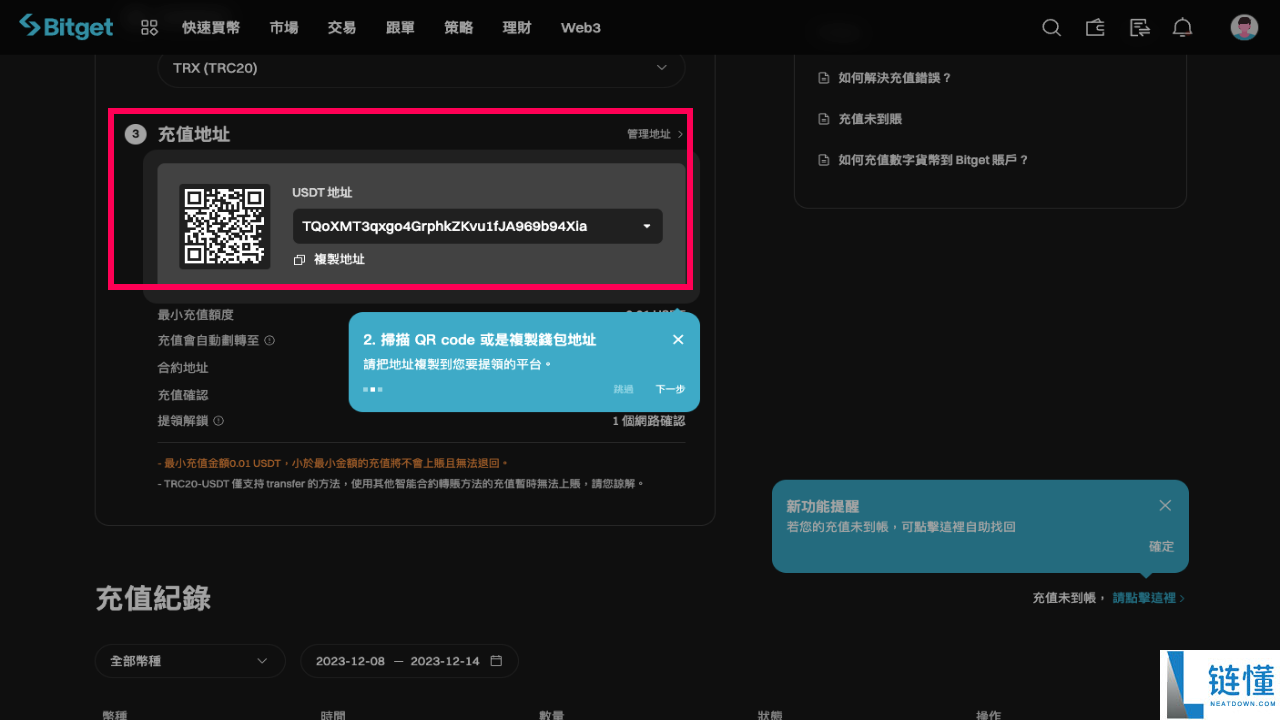Open 如何解決充值錯誤？ help article

[x=895, y=78]
